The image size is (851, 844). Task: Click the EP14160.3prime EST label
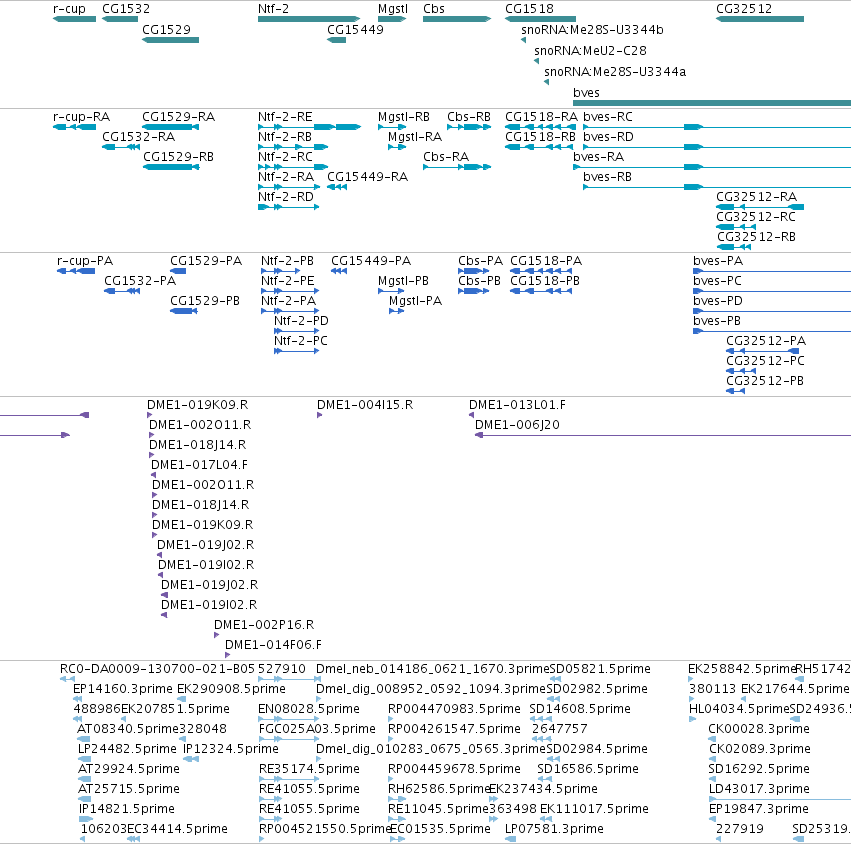pos(123,689)
